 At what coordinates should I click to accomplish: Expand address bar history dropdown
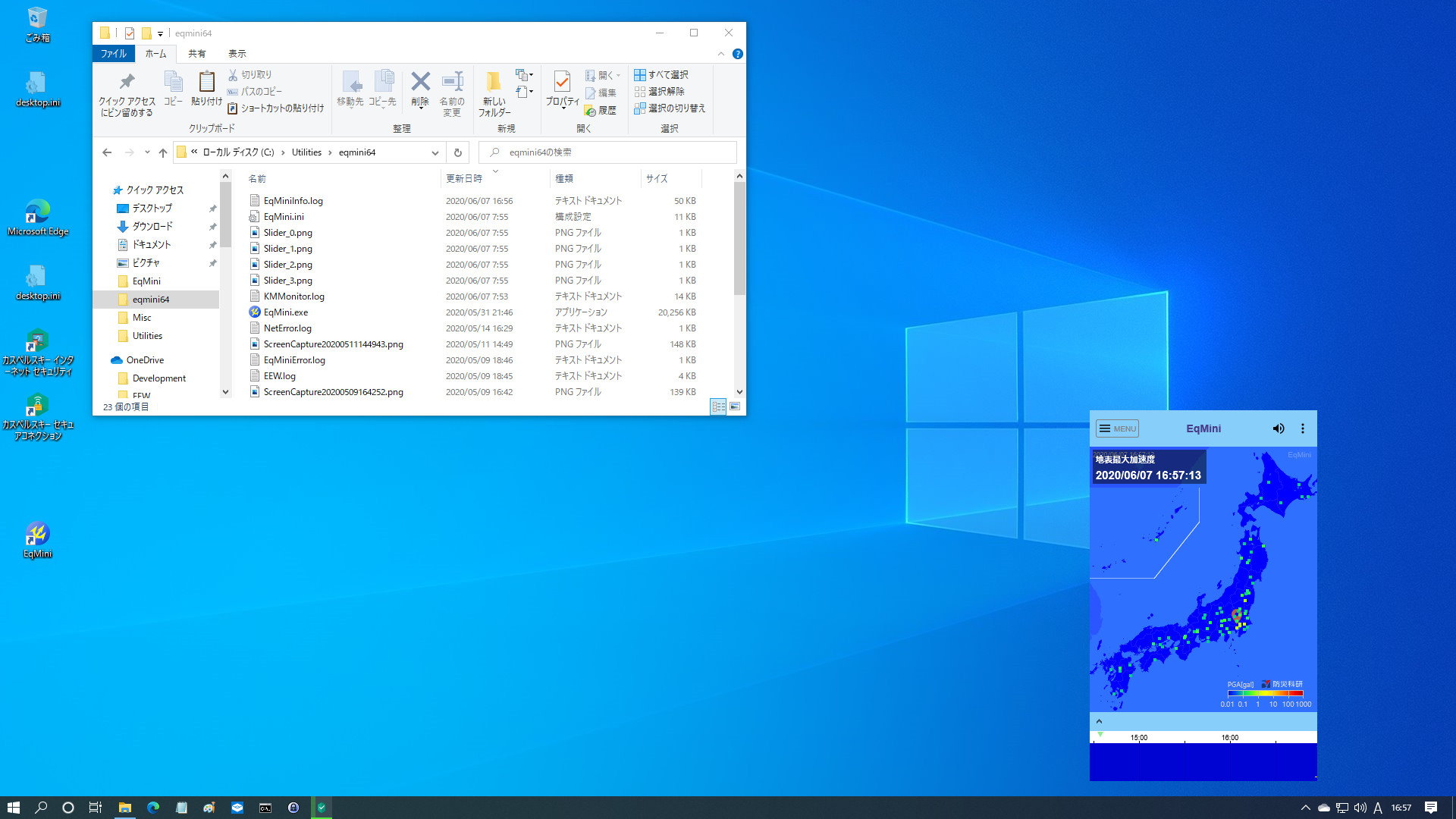click(435, 152)
